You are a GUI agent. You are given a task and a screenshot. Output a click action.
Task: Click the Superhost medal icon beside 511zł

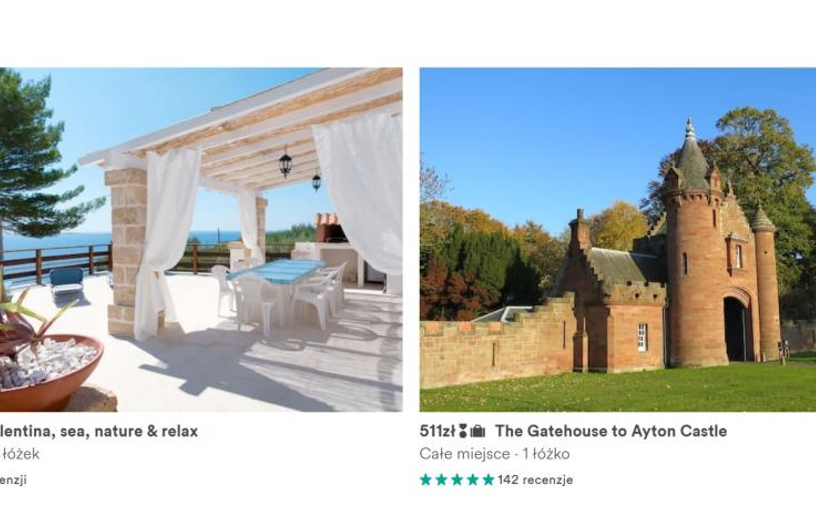coord(463,431)
